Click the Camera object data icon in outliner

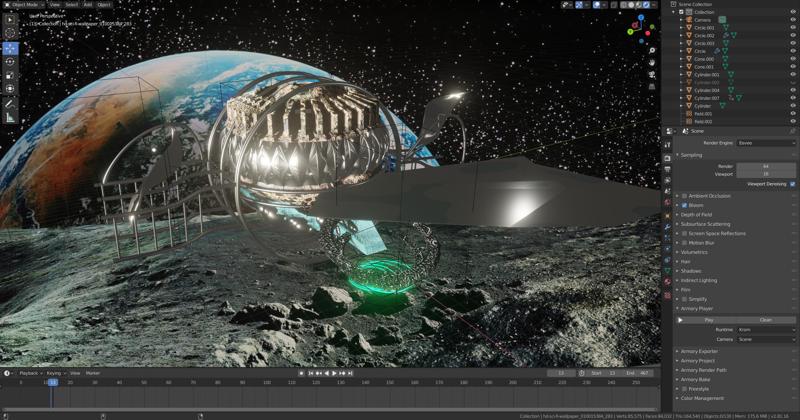pyautogui.click(x=722, y=20)
